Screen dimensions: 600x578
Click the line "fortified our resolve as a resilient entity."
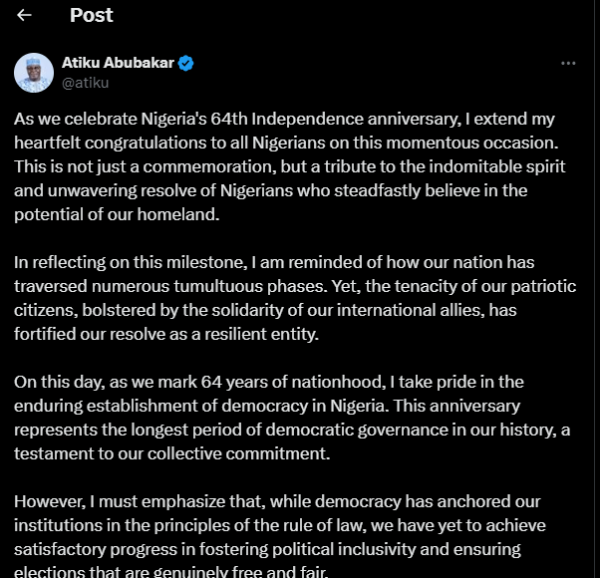(x=166, y=334)
